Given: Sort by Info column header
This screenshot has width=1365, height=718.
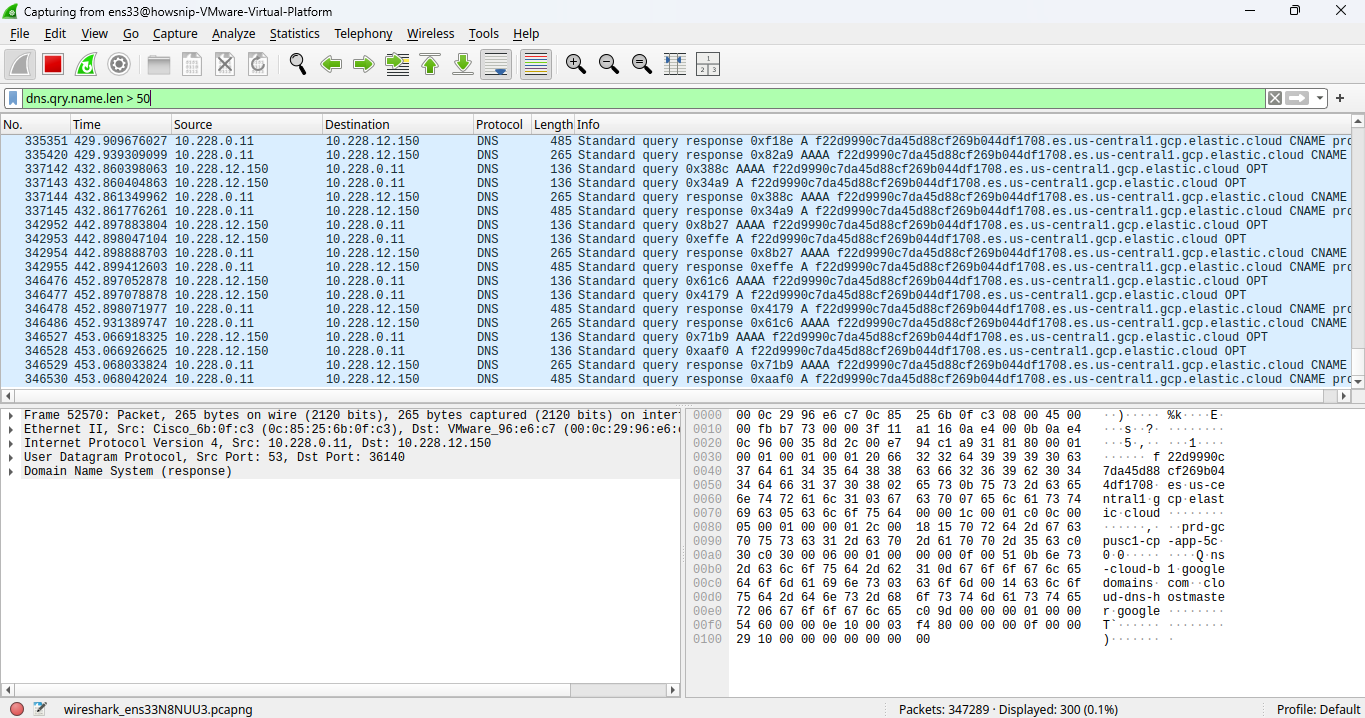Looking at the screenshot, I should 962,124.
